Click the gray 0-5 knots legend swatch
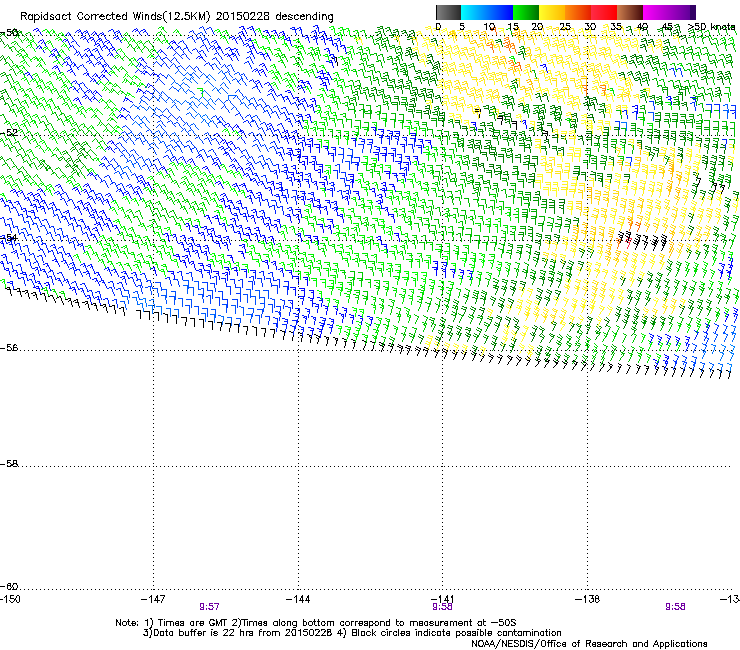Screen dimensions: 740x650 [x=448, y=12]
